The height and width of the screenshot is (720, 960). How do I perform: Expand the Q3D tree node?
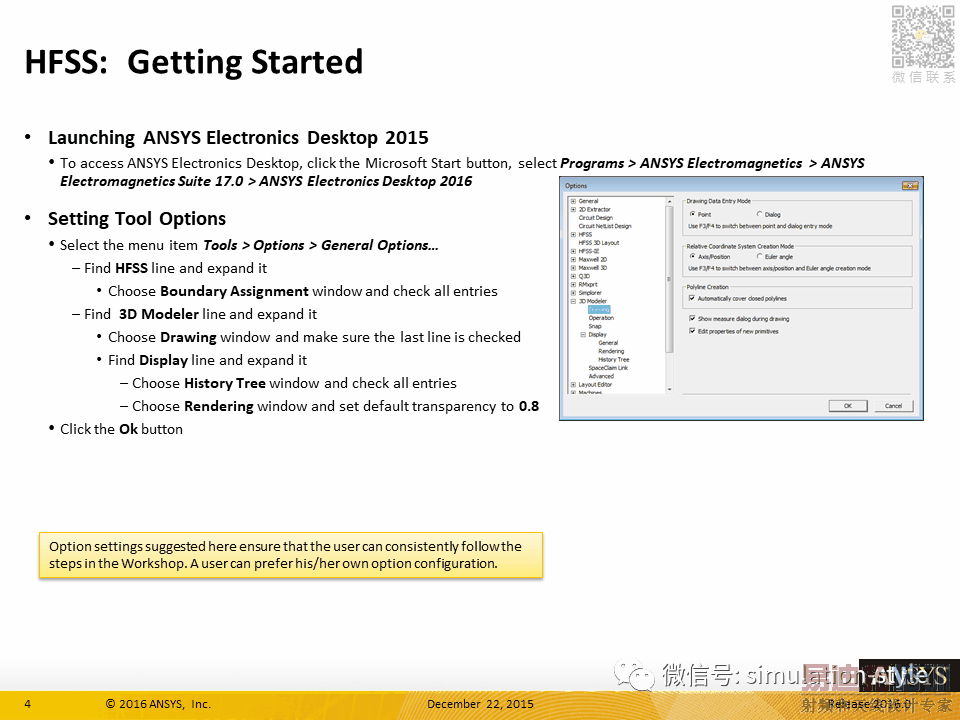click(x=573, y=276)
